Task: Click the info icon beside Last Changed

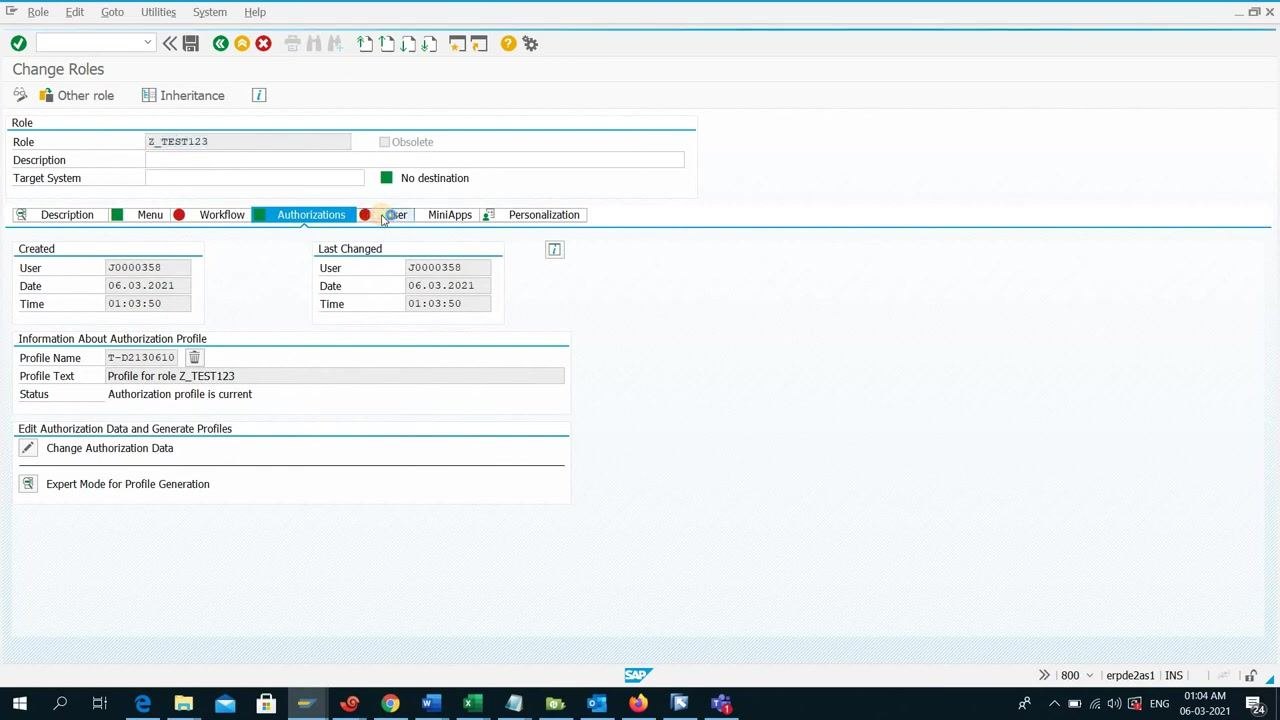Action: coord(555,249)
